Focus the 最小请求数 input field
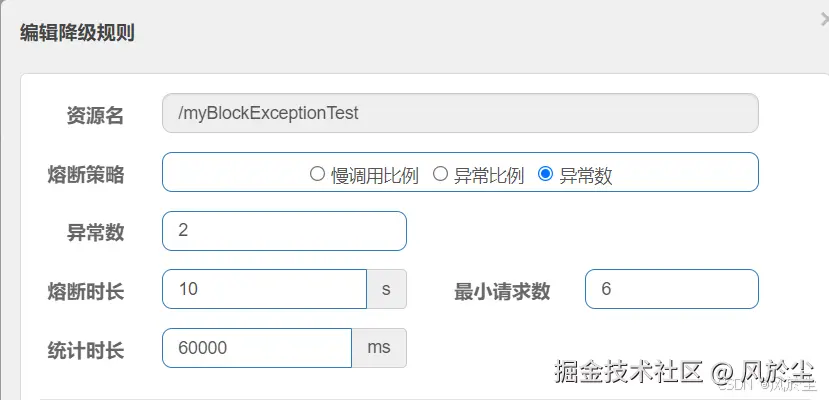The height and width of the screenshot is (400, 829). pos(671,290)
